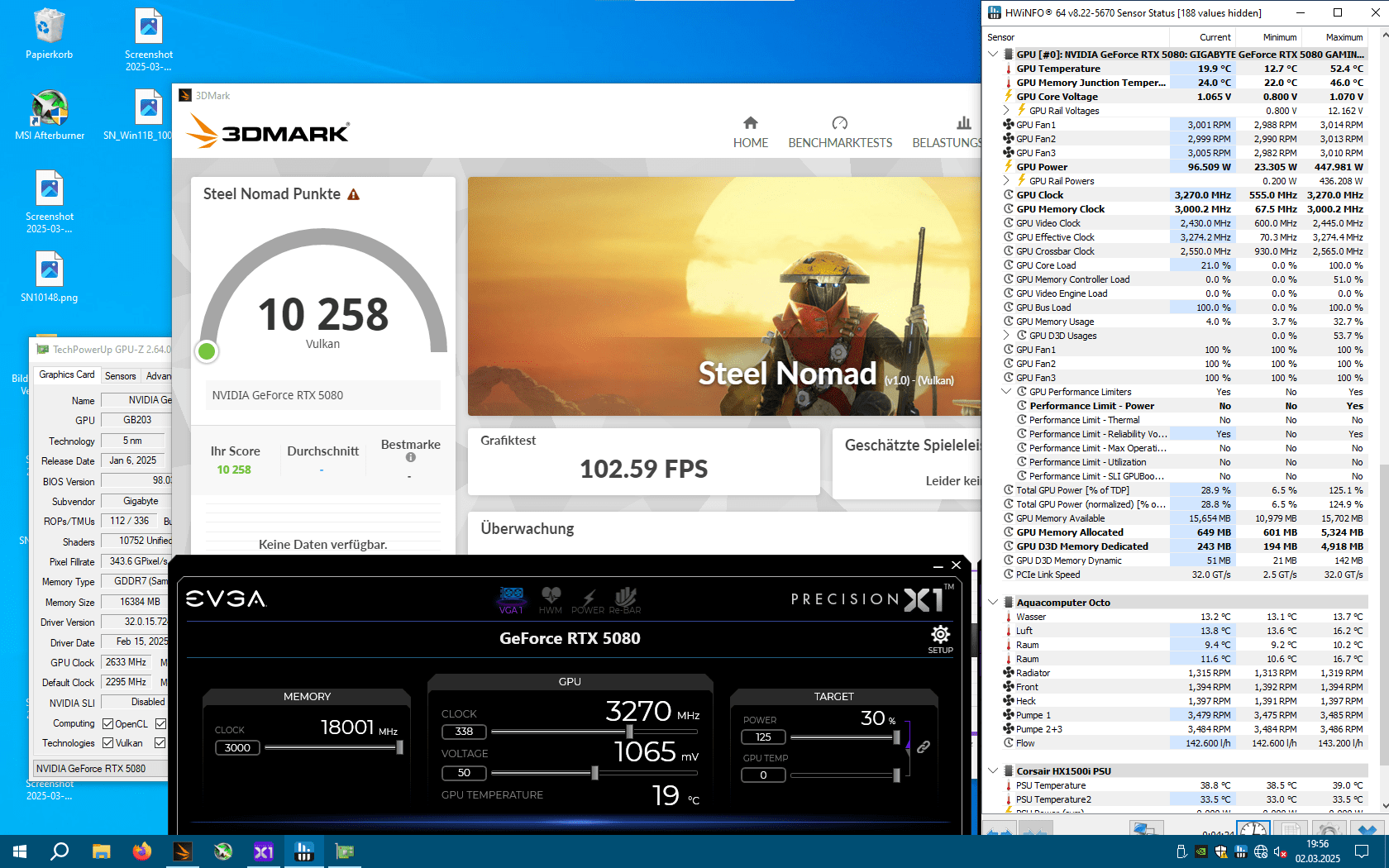Image resolution: width=1389 pixels, height=868 pixels.
Task: Open the Re-BAR section in Precision X1
Action: (625, 599)
